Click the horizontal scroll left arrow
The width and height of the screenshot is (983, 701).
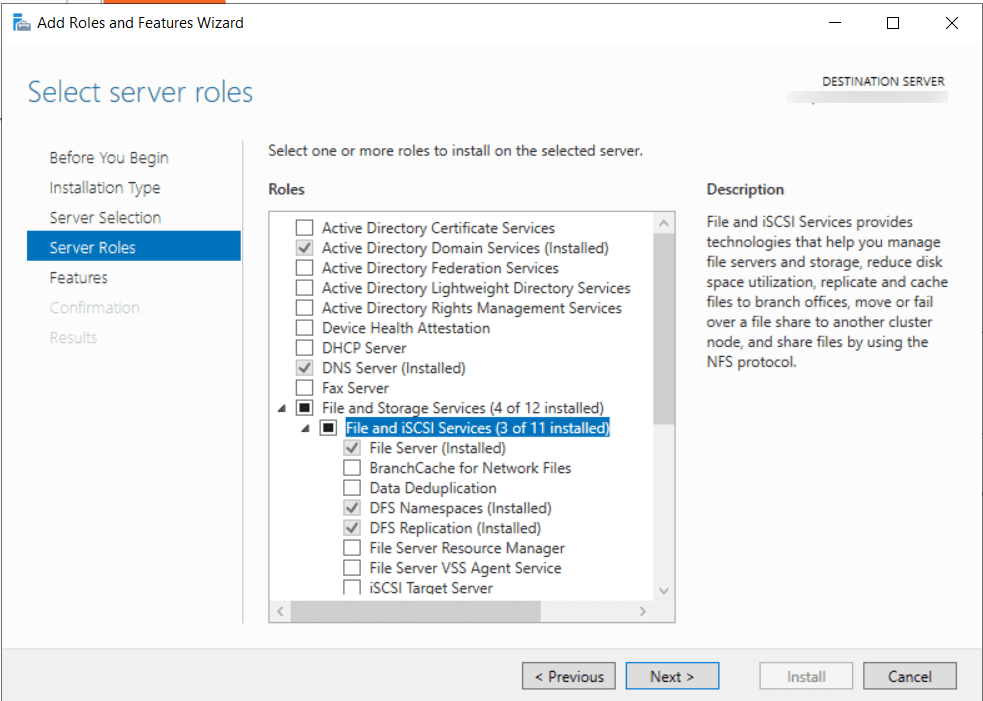coord(280,611)
